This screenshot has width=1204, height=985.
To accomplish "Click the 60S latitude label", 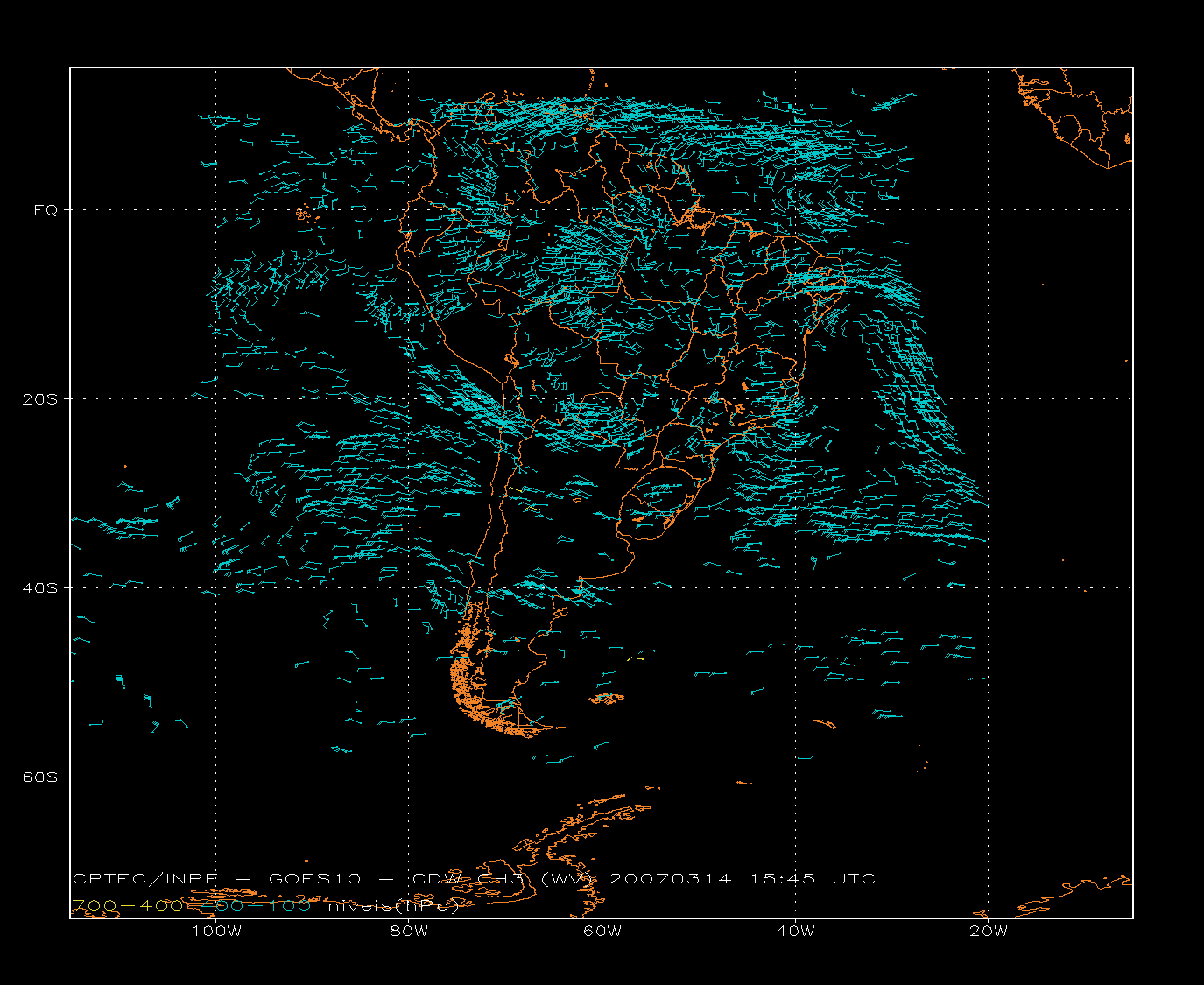I will pos(39,777).
